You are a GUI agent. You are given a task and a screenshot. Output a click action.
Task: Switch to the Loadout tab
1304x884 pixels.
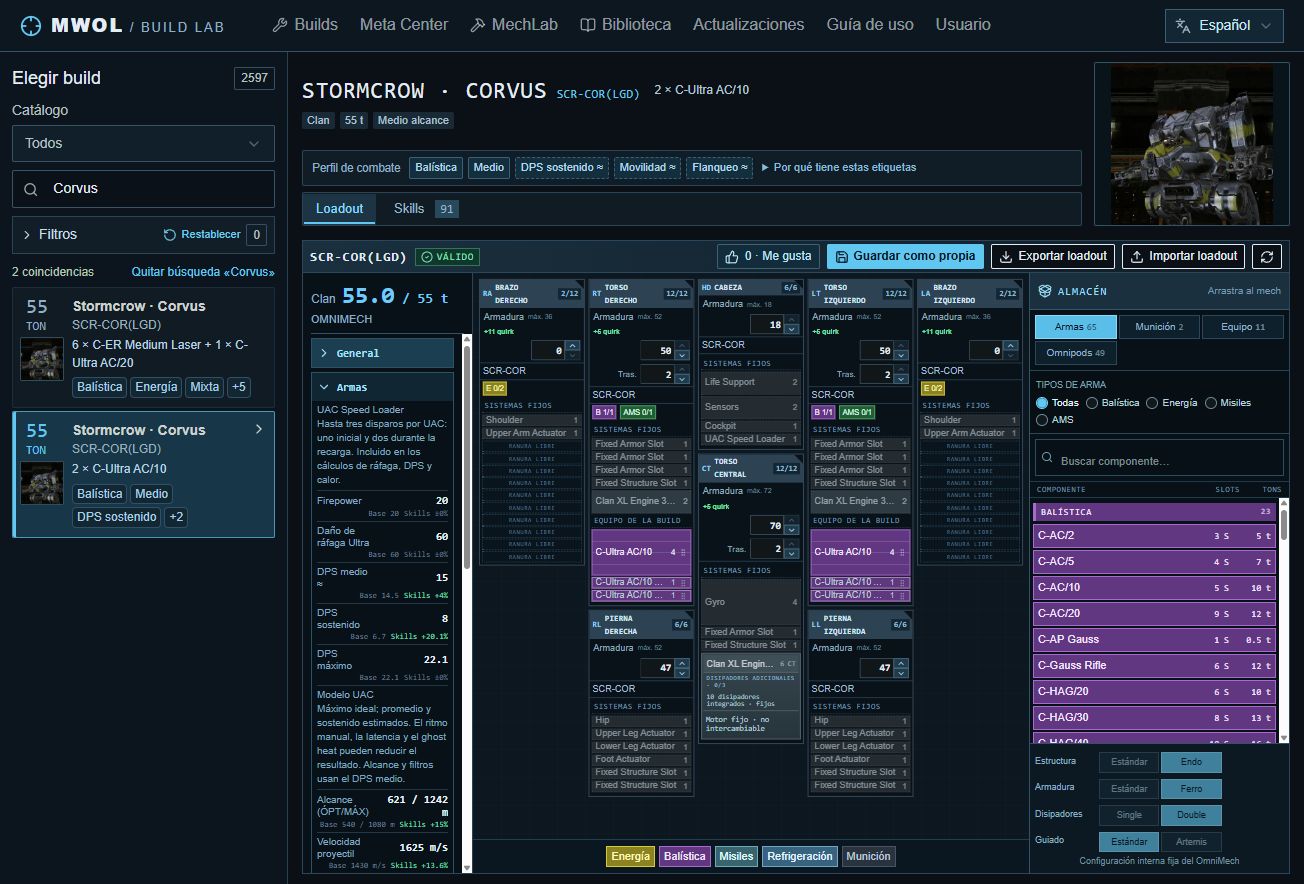[340, 209]
